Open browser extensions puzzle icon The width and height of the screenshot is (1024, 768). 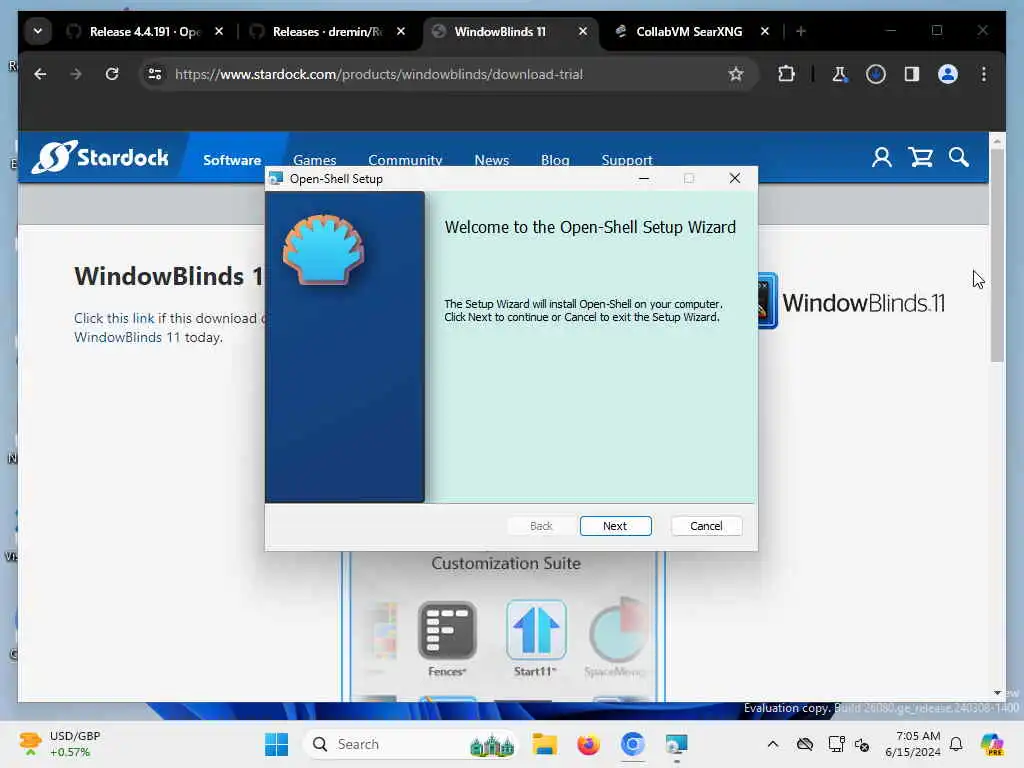(786, 74)
